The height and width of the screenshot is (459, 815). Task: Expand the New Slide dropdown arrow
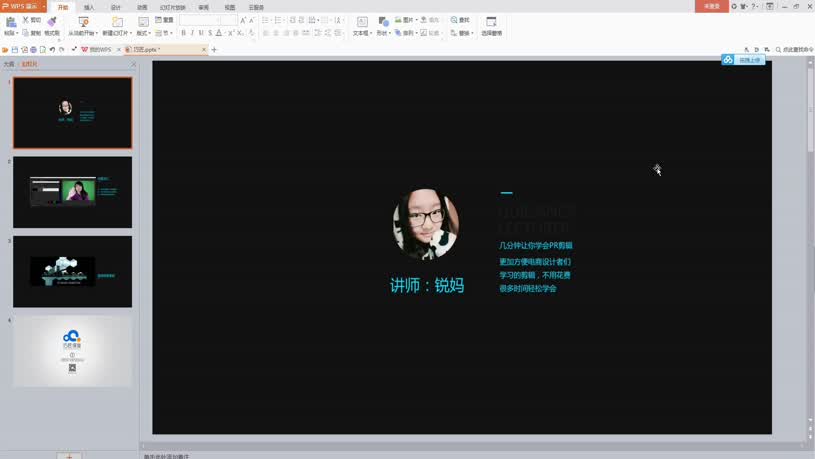pyautogui.click(x=129, y=33)
